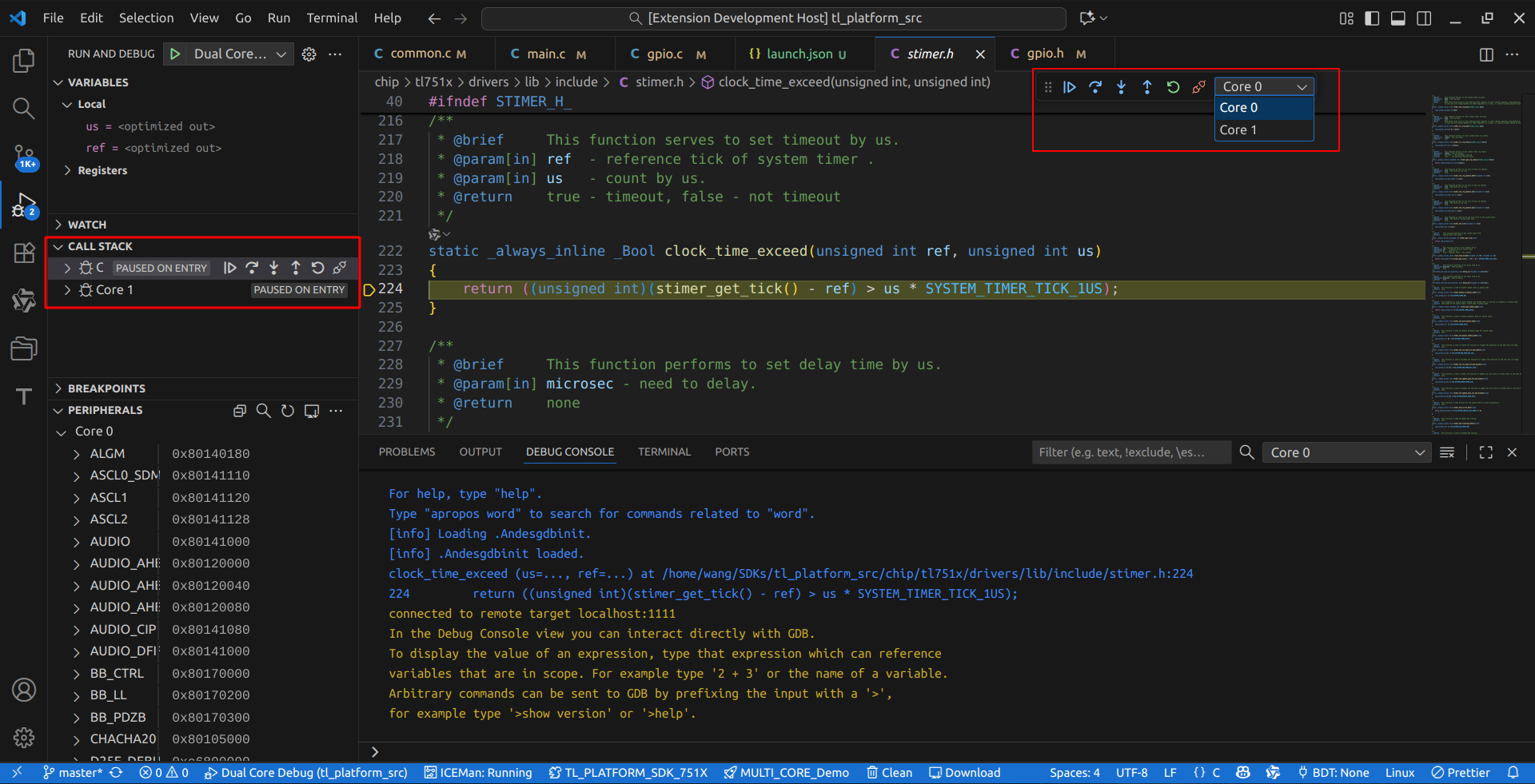Click the Download button in status bar
The width and height of the screenshot is (1535, 784).
tap(964, 773)
